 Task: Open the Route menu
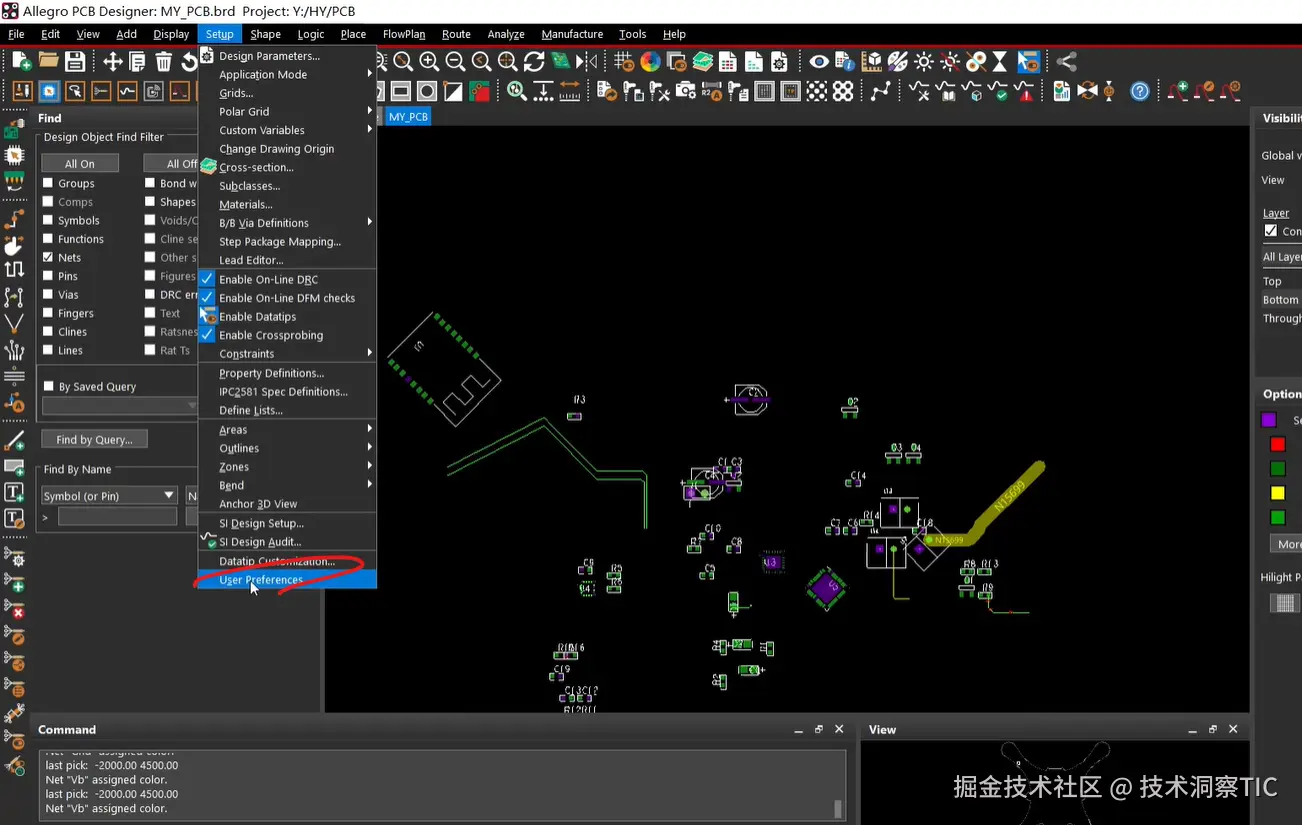(x=456, y=34)
